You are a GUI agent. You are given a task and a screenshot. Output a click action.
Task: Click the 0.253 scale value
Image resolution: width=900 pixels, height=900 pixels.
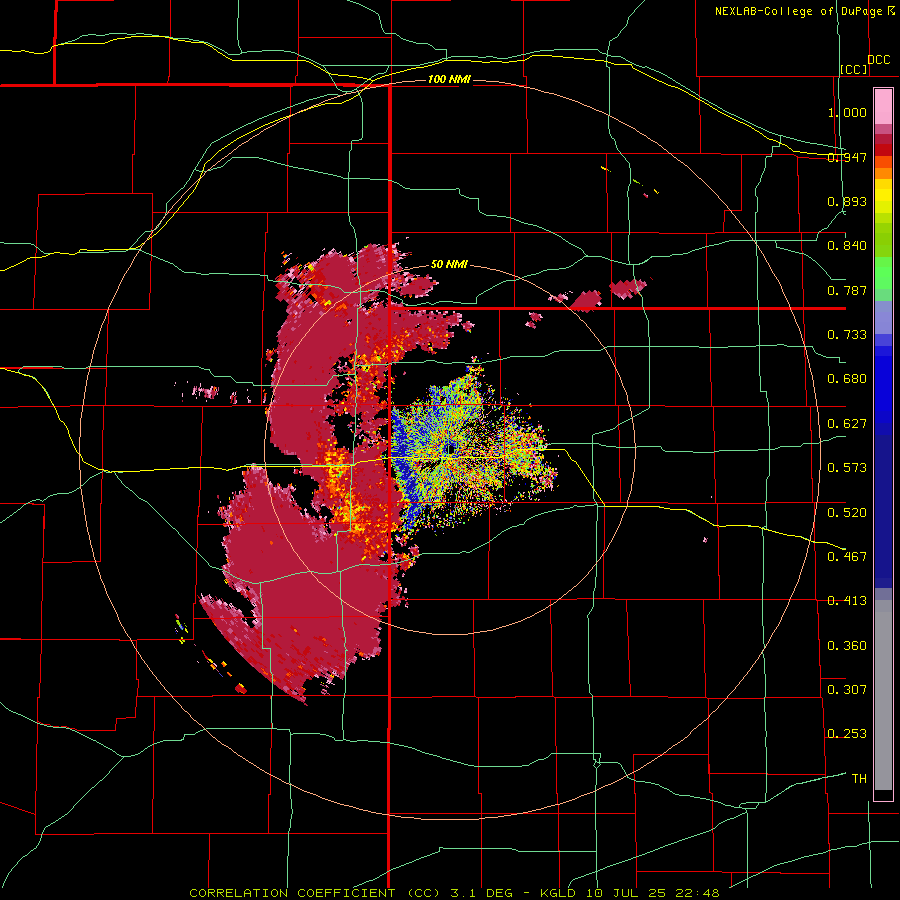click(x=847, y=734)
